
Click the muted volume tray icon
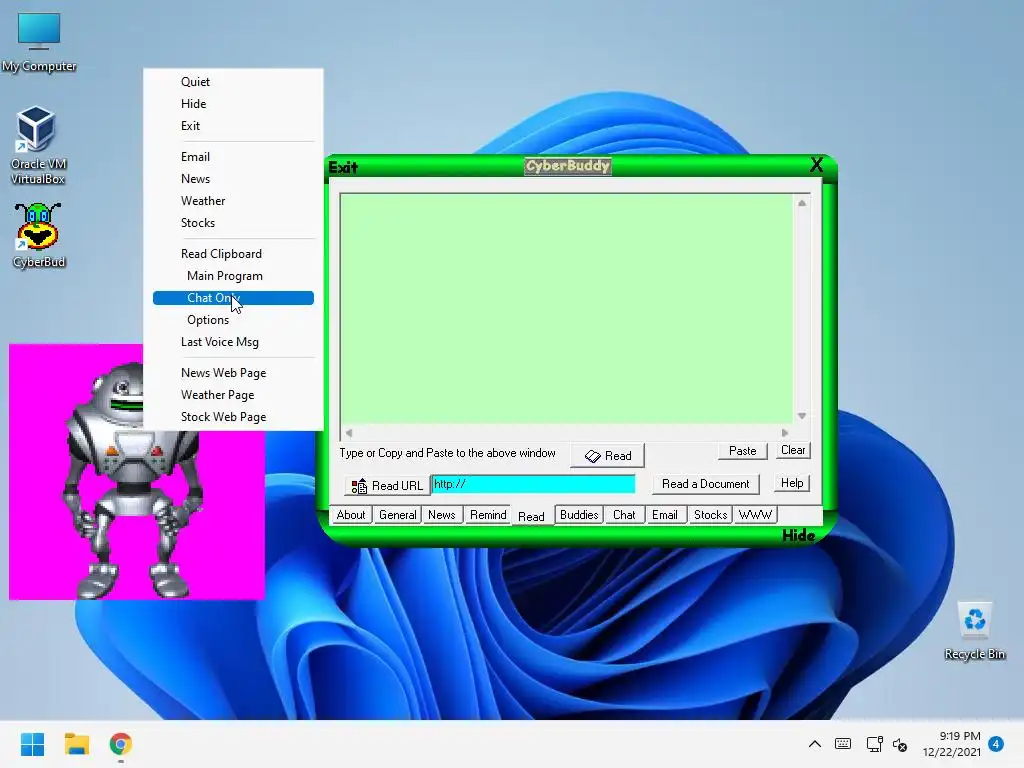click(x=900, y=744)
